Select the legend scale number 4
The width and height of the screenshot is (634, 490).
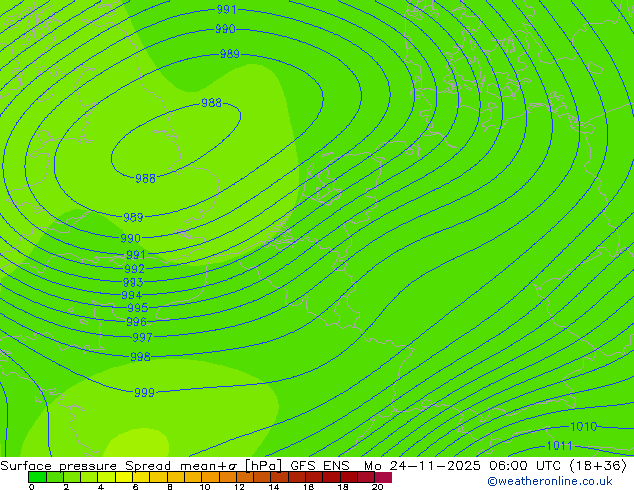(101, 487)
